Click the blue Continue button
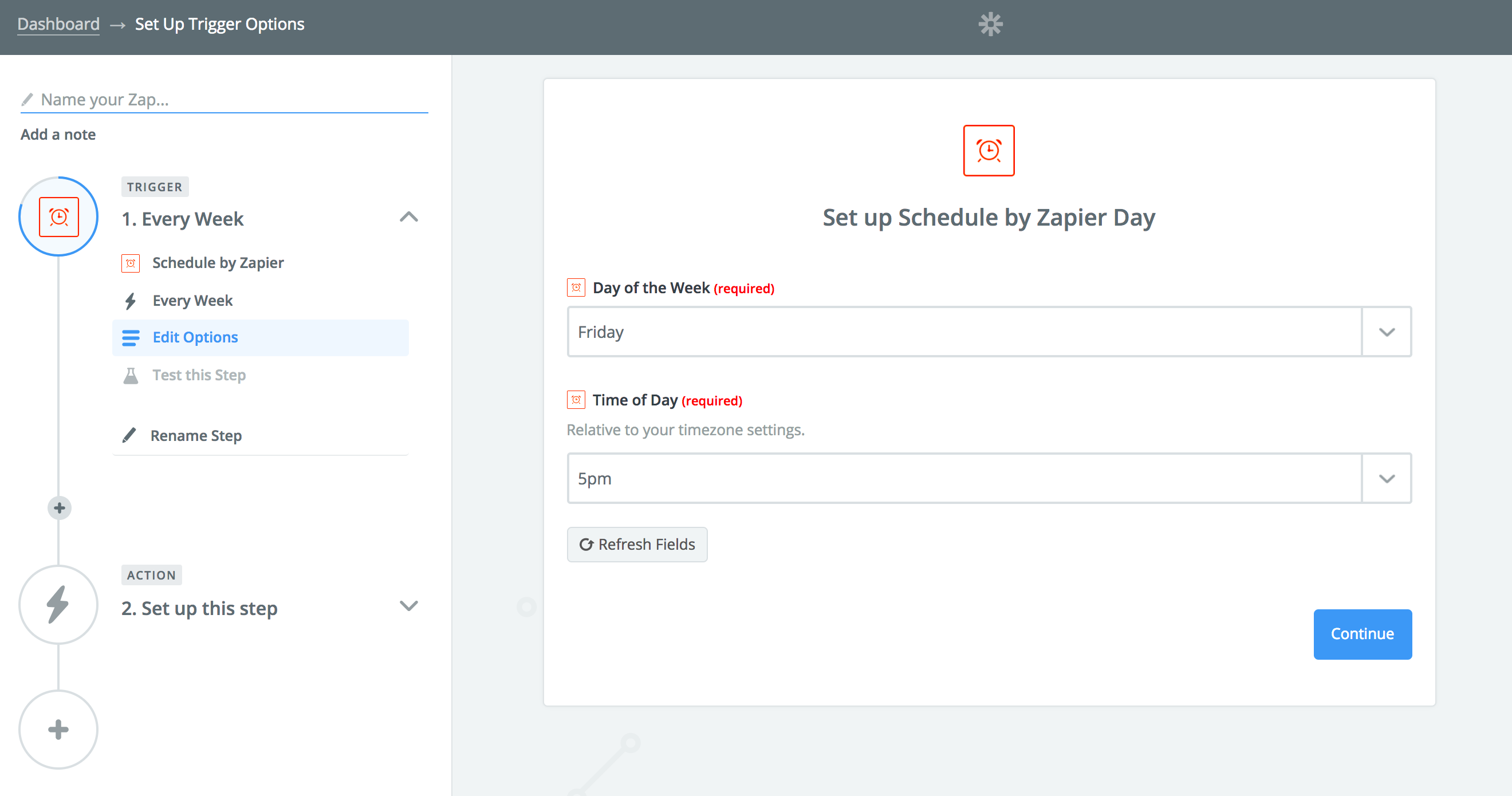 click(1363, 634)
